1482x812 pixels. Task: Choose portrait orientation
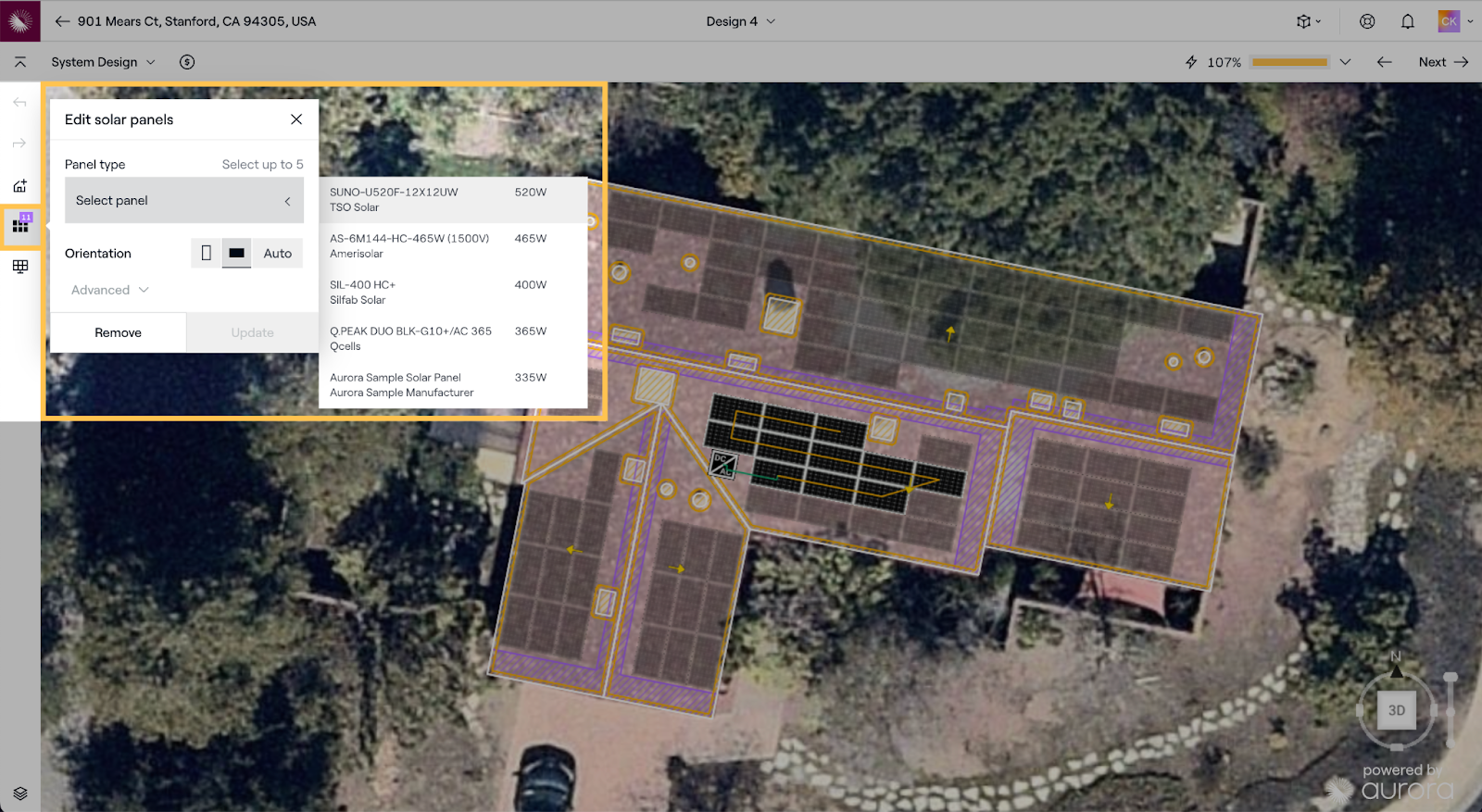pos(207,253)
